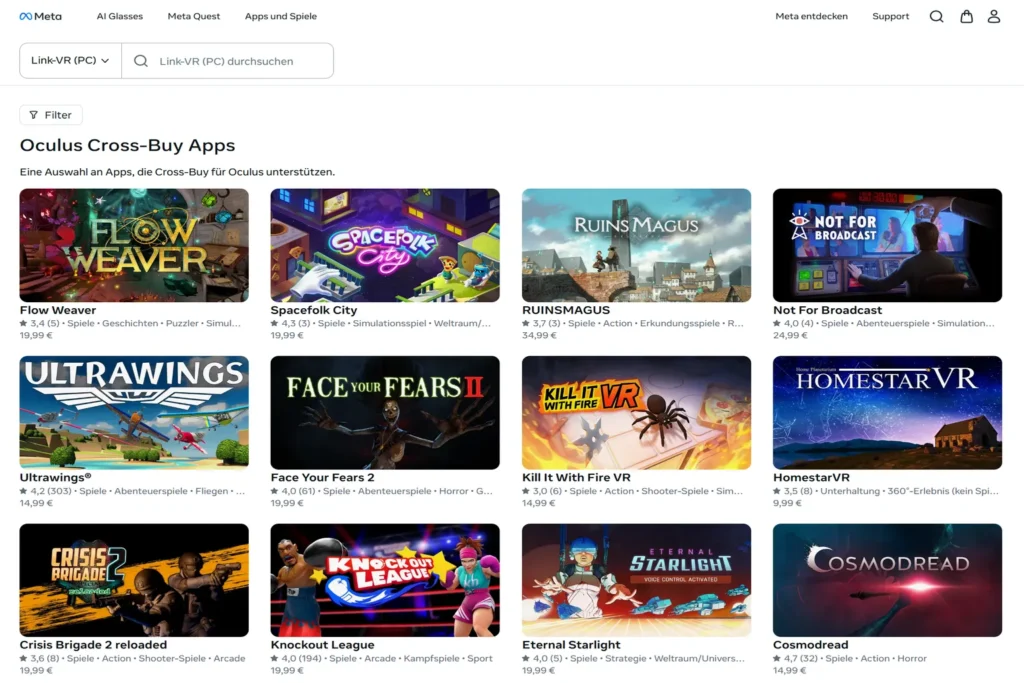Open the Ultrawings cover image
This screenshot has width=1024, height=683.
[134, 413]
